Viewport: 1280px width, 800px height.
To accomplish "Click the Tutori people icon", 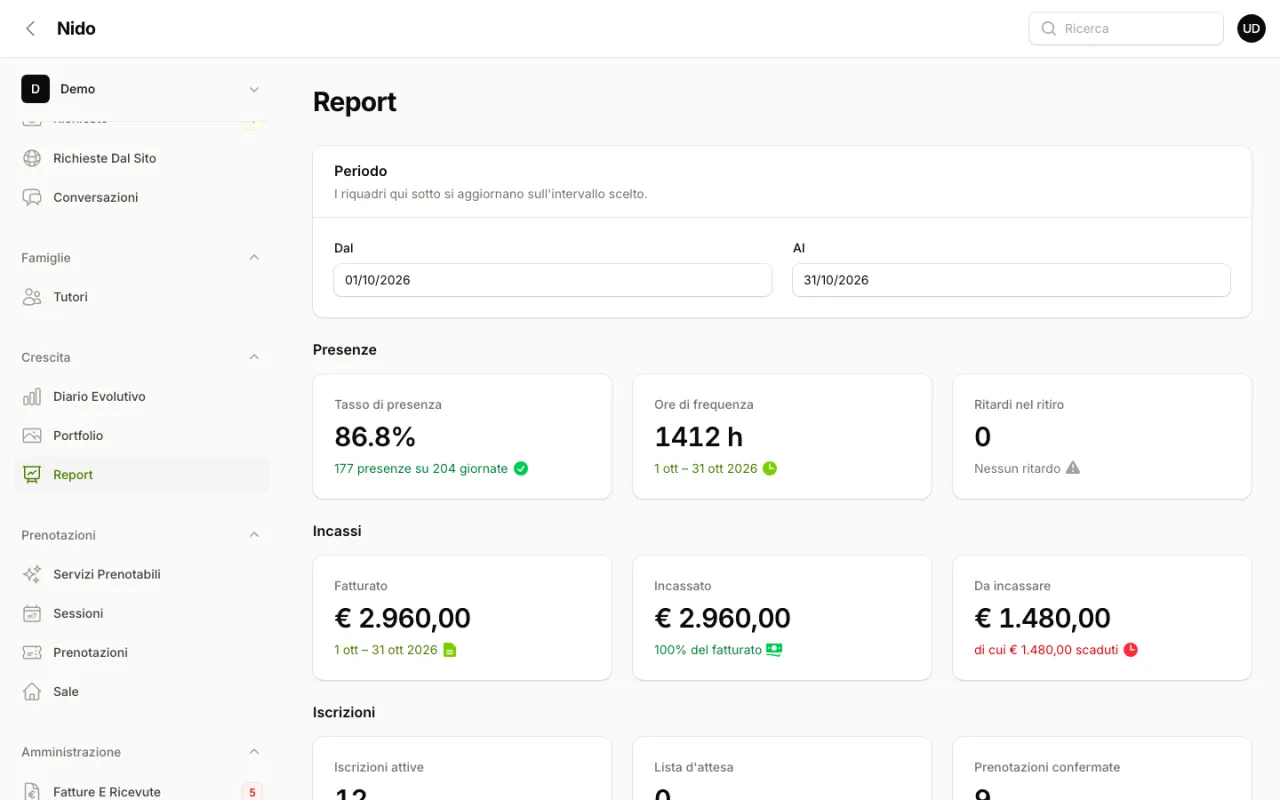I will [x=32, y=297].
